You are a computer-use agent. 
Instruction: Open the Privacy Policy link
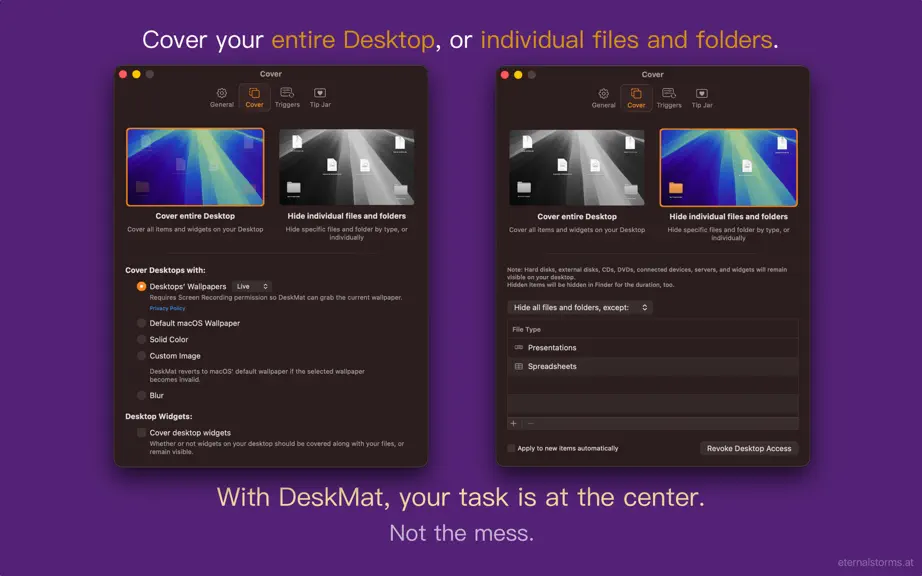point(167,308)
